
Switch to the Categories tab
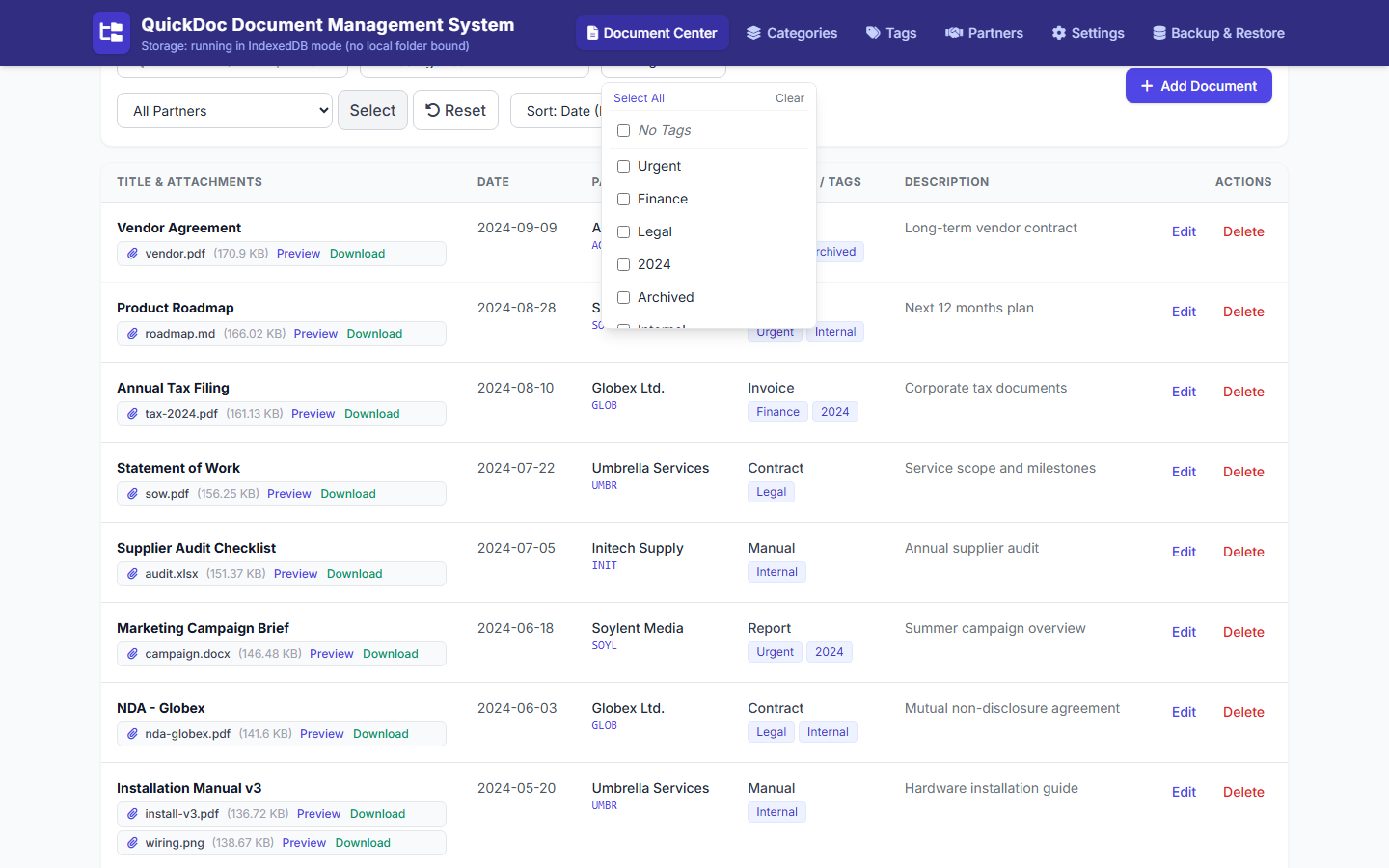coord(792,33)
